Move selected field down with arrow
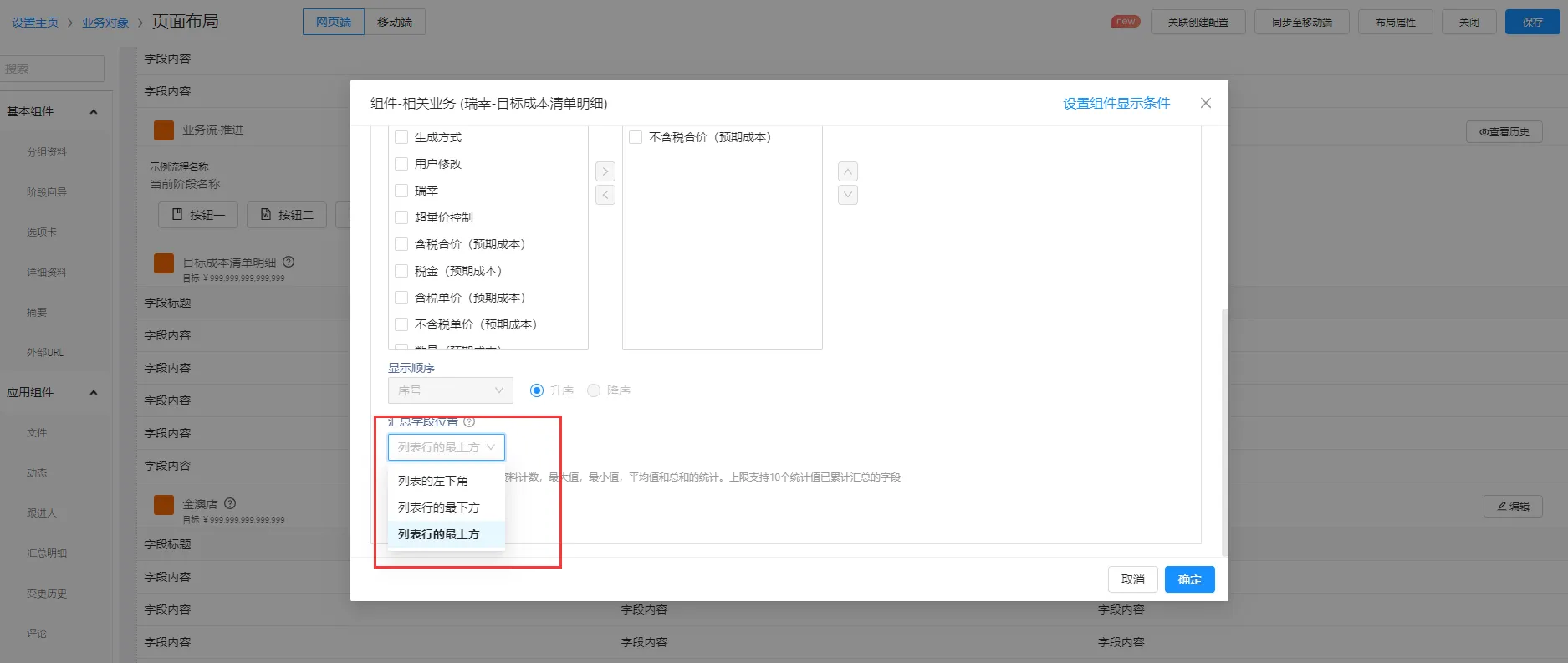 click(847, 195)
